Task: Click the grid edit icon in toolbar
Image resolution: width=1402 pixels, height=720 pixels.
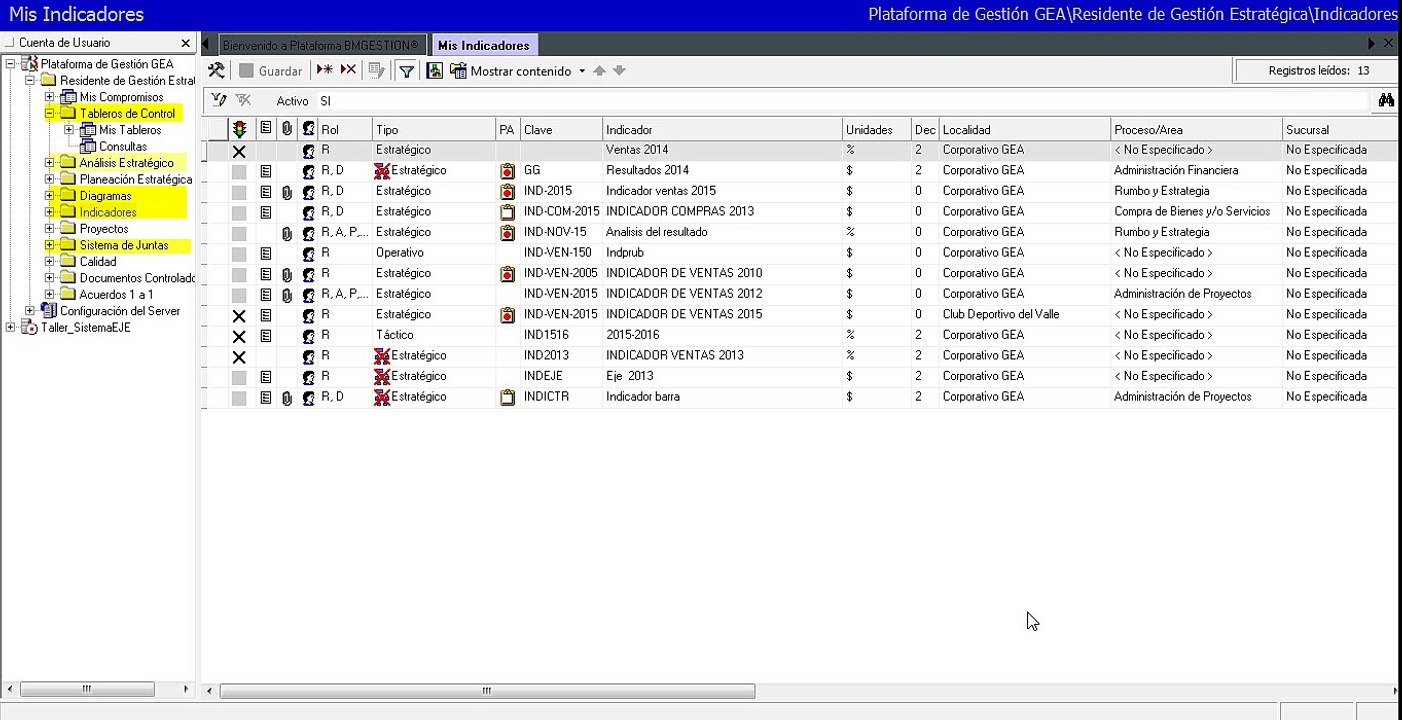Action: coord(376,70)
